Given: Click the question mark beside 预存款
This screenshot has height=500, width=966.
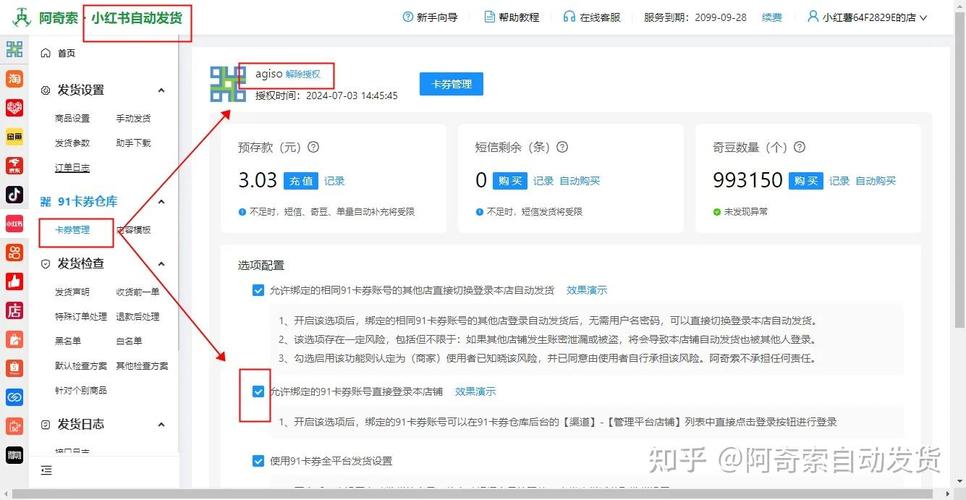Looking at the screenshot, I should point(313,146).
